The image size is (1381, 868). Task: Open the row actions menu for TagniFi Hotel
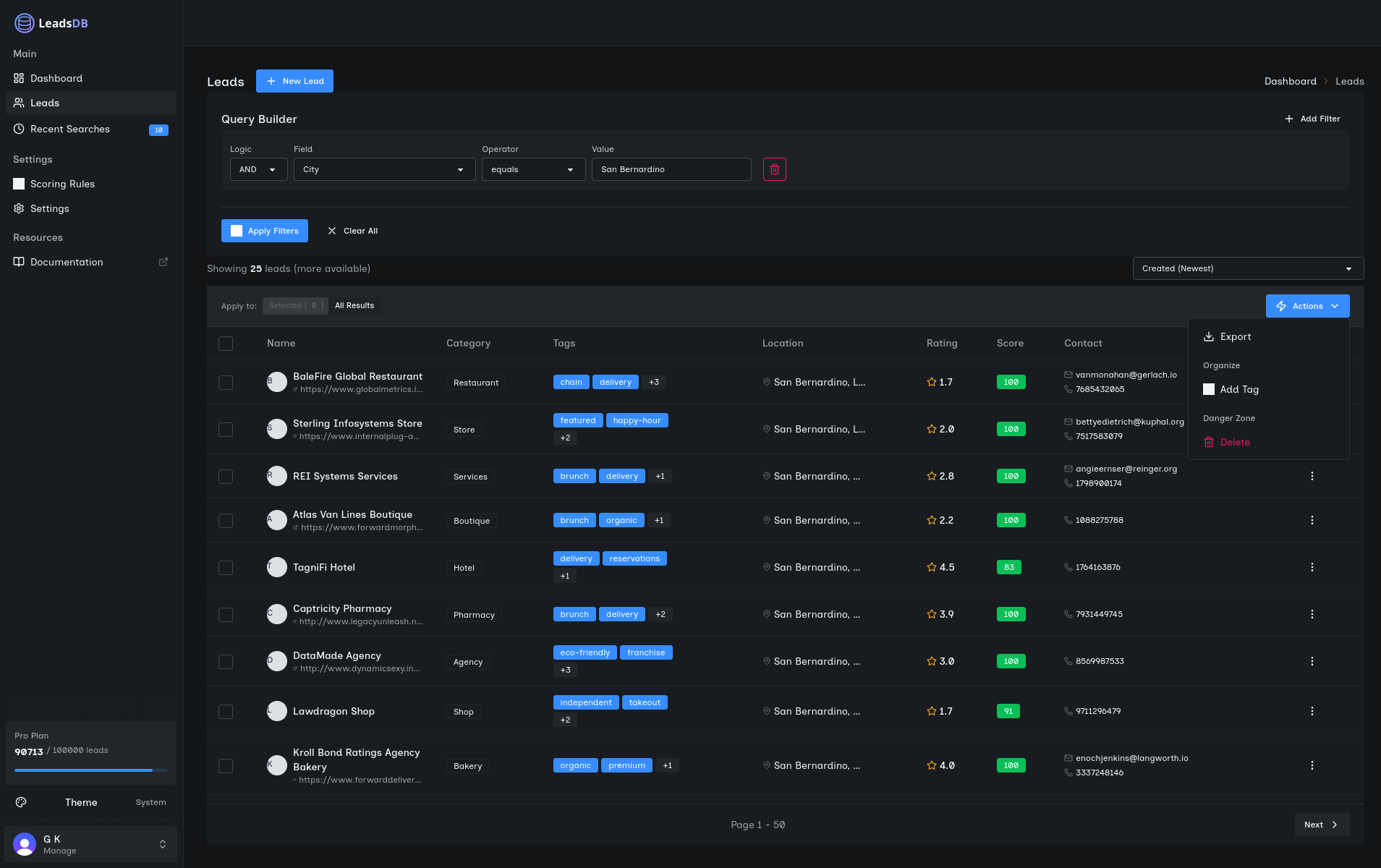pyautogui.click(x=1312, y=567)
